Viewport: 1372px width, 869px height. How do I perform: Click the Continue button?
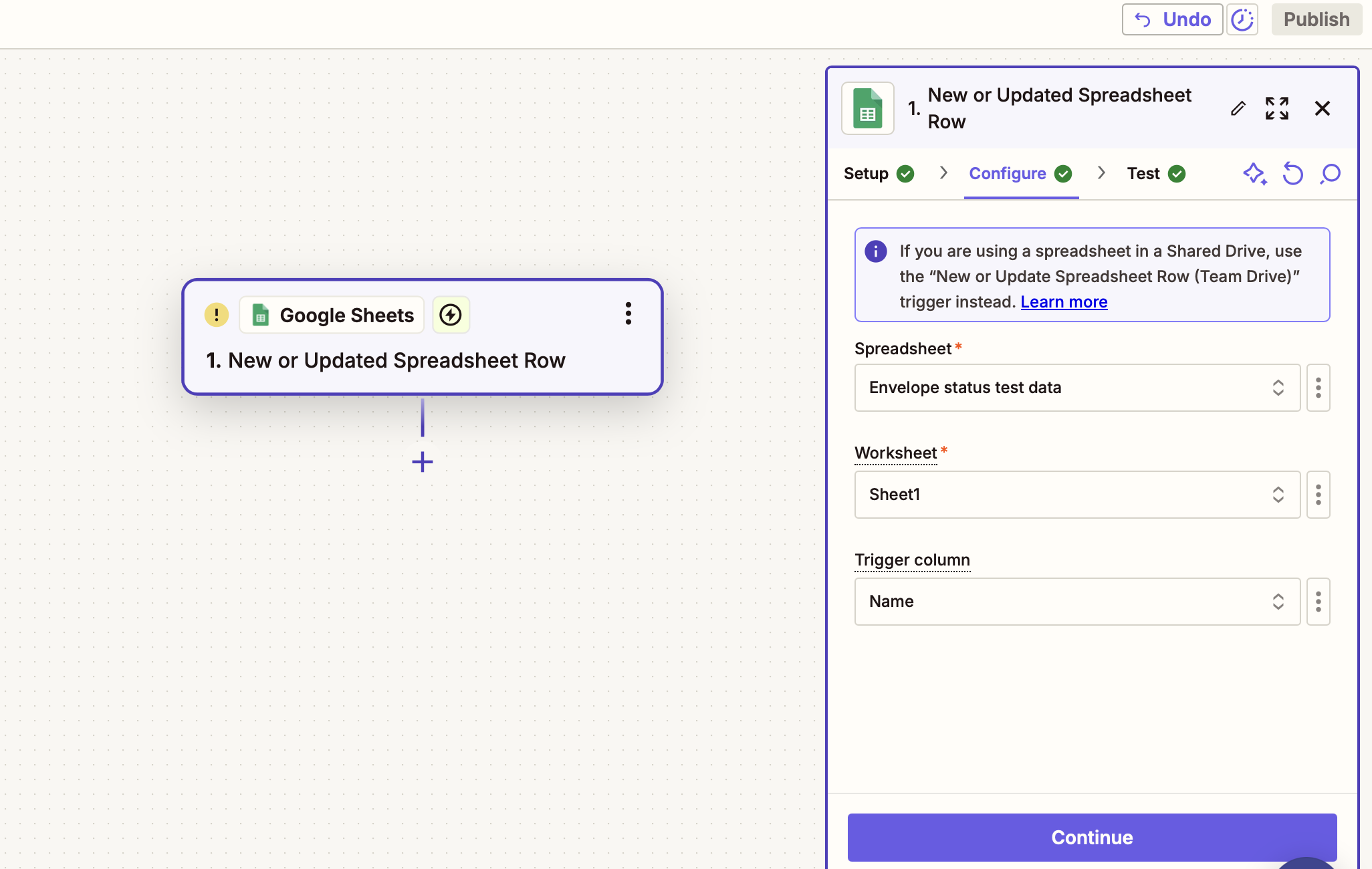tap(1092, 838)
